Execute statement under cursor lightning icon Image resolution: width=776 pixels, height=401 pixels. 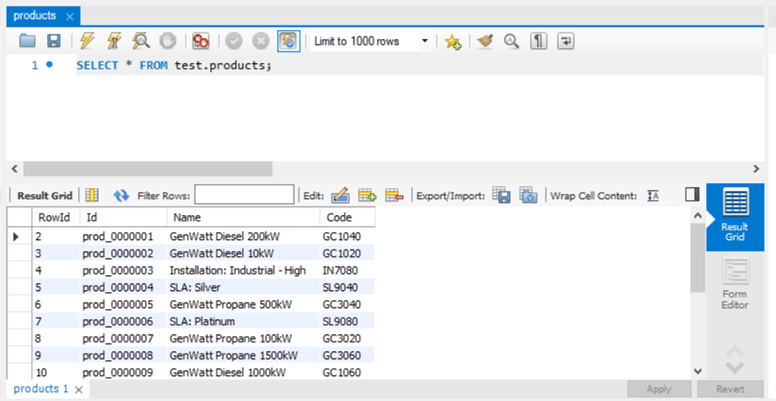114,41
